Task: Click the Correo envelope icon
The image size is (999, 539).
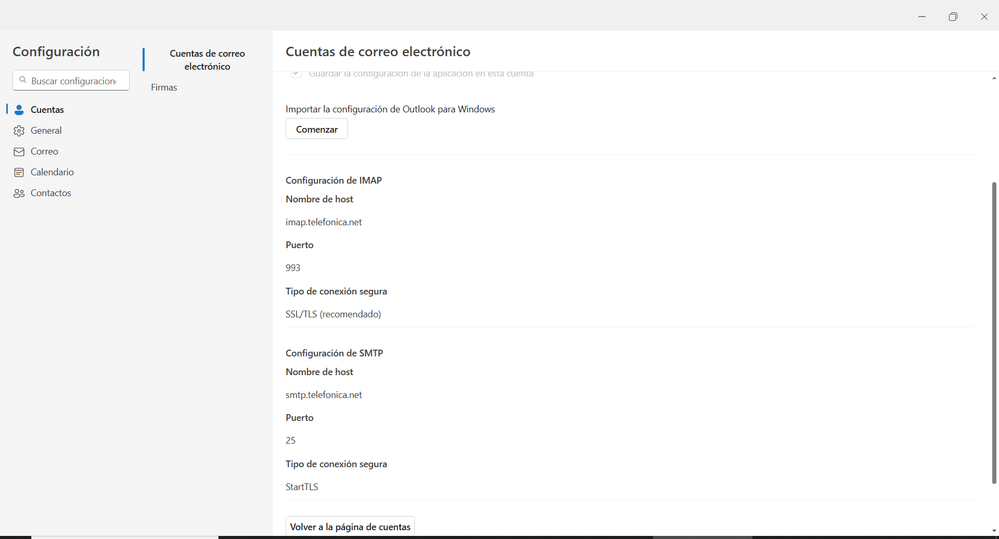Action: (19, 152)
